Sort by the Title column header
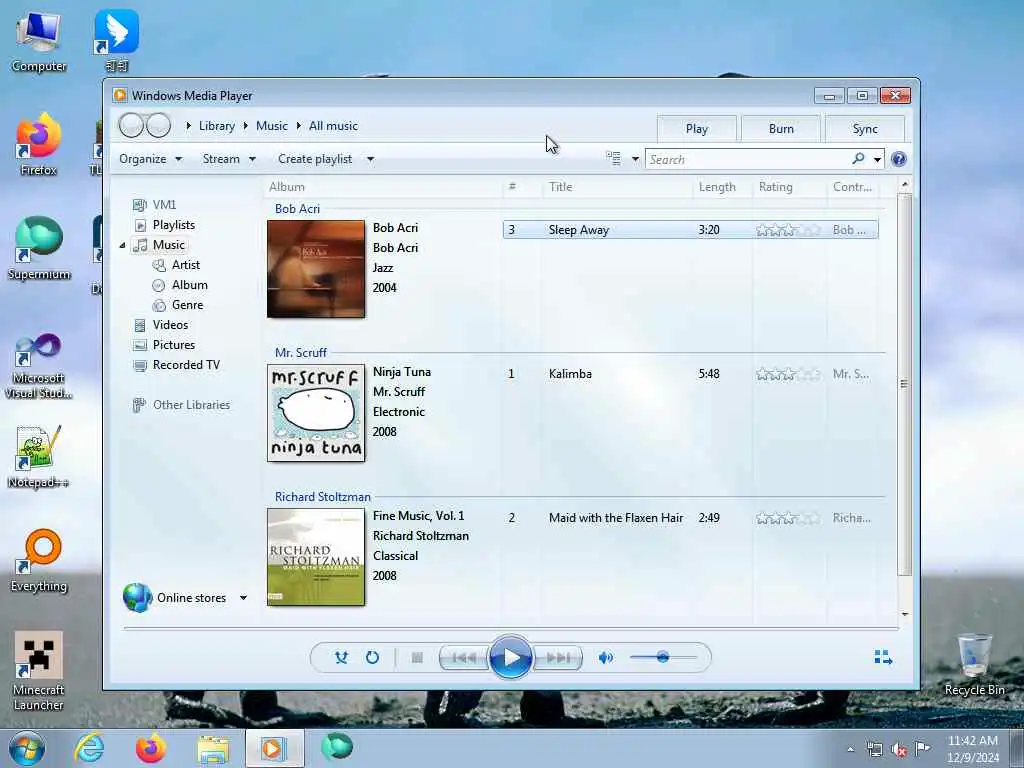 click(x=560, y=187)
